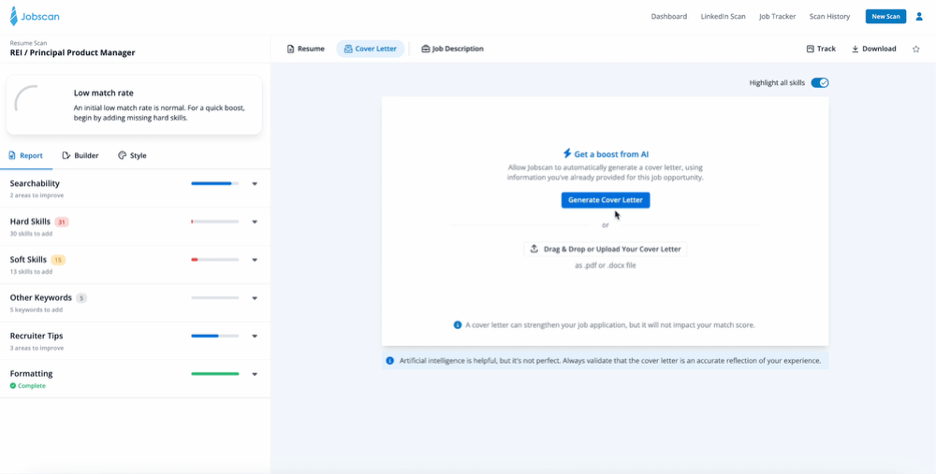
Task: Expand the Other Keywords section chevron
Action: tap(255, 298)
